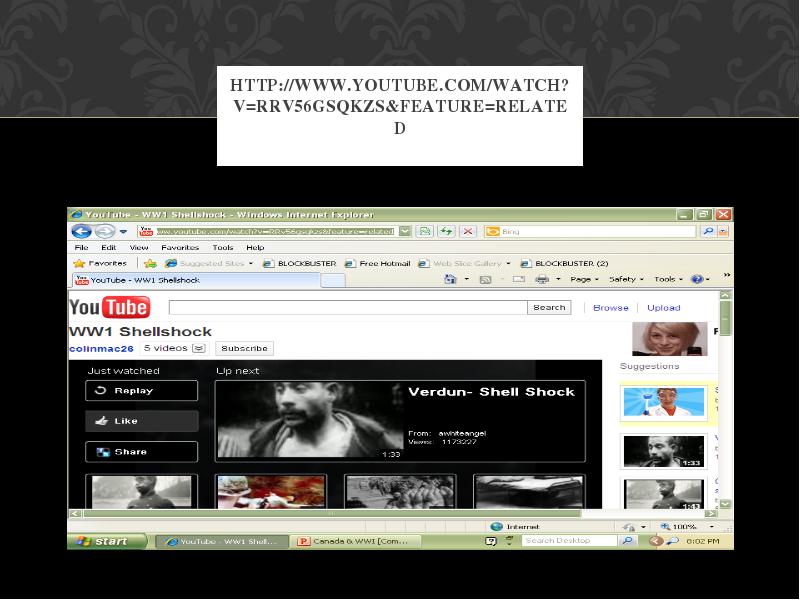This screenshot has height=600, width=800.
Task: Click the browser Forward arrow button
Action: 105,231
